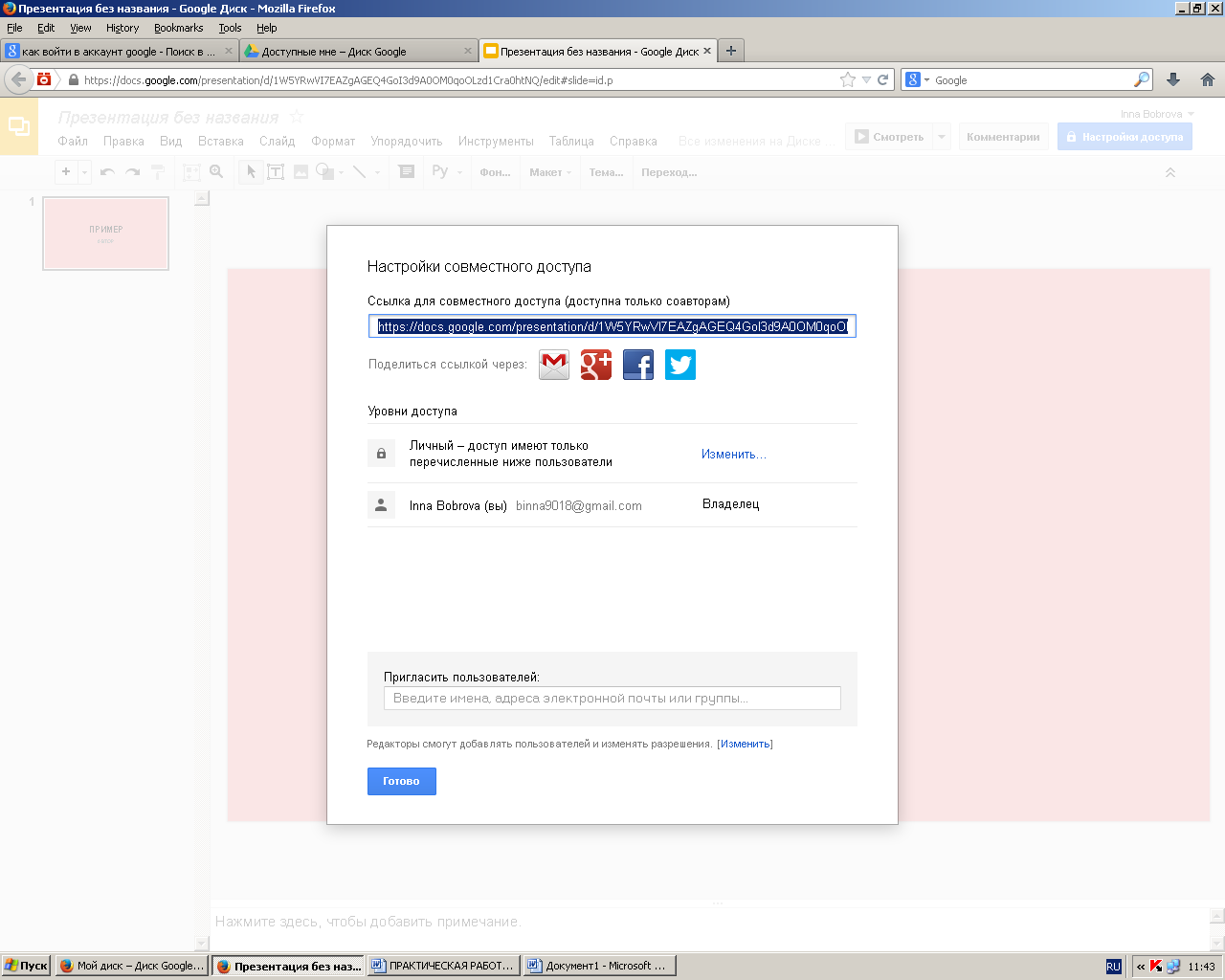Screen dimensions: 1225x980
Task: Click the Комментарии button
Action: pyautogui.click(x=1003, y=137)
